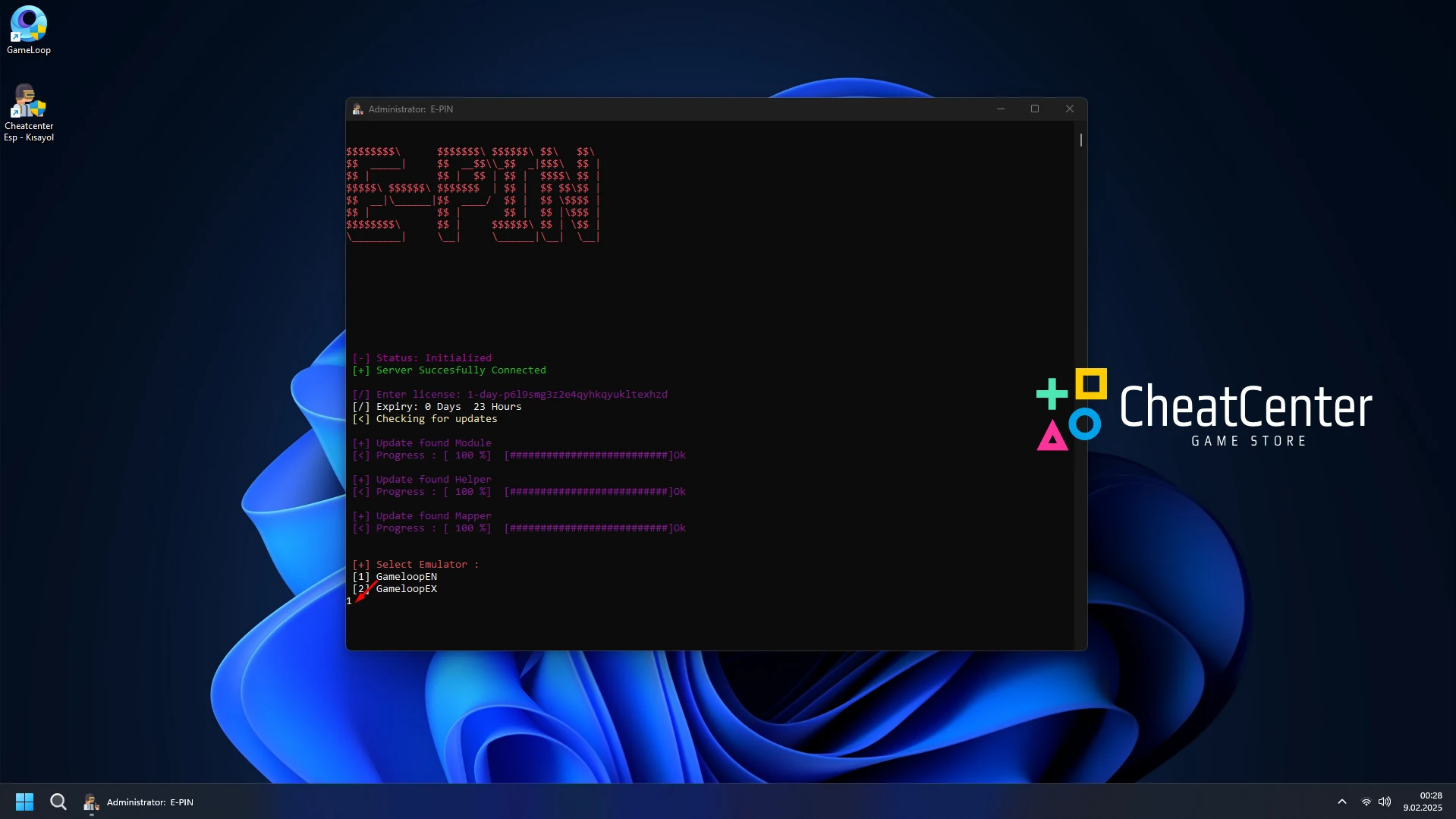Click the CheatCenter Game Store logo
The image size is (1456, 819).
pyautogui.click(x=1204, y=410)
